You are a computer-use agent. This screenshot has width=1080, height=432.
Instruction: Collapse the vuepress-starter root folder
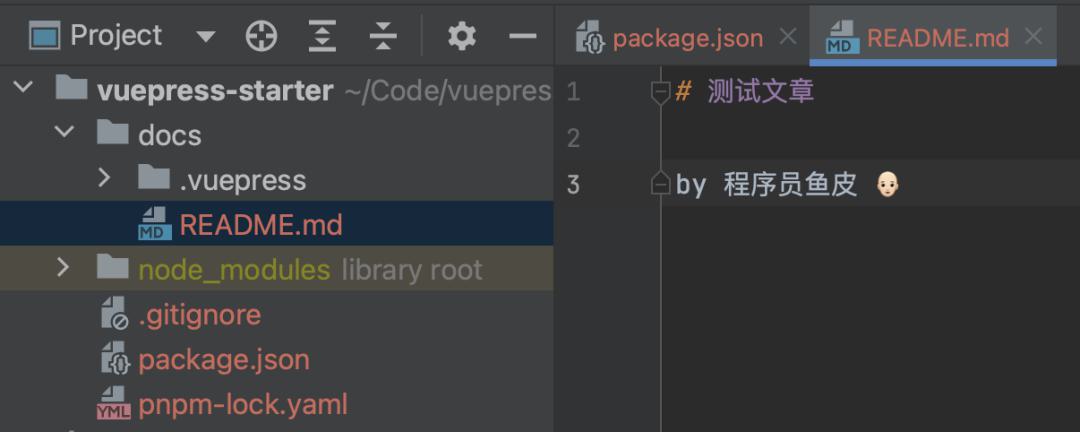point(23,88)
